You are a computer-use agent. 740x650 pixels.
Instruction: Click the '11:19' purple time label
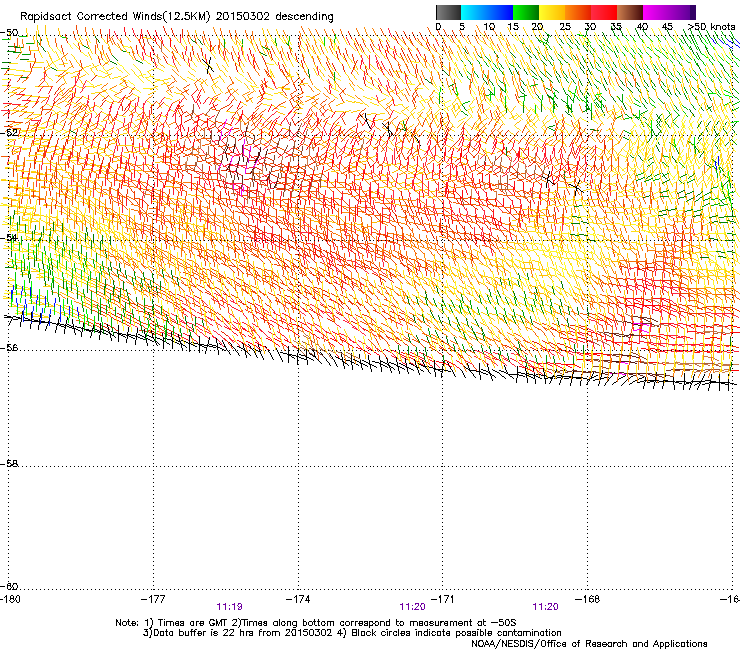(x=229, y=607)
